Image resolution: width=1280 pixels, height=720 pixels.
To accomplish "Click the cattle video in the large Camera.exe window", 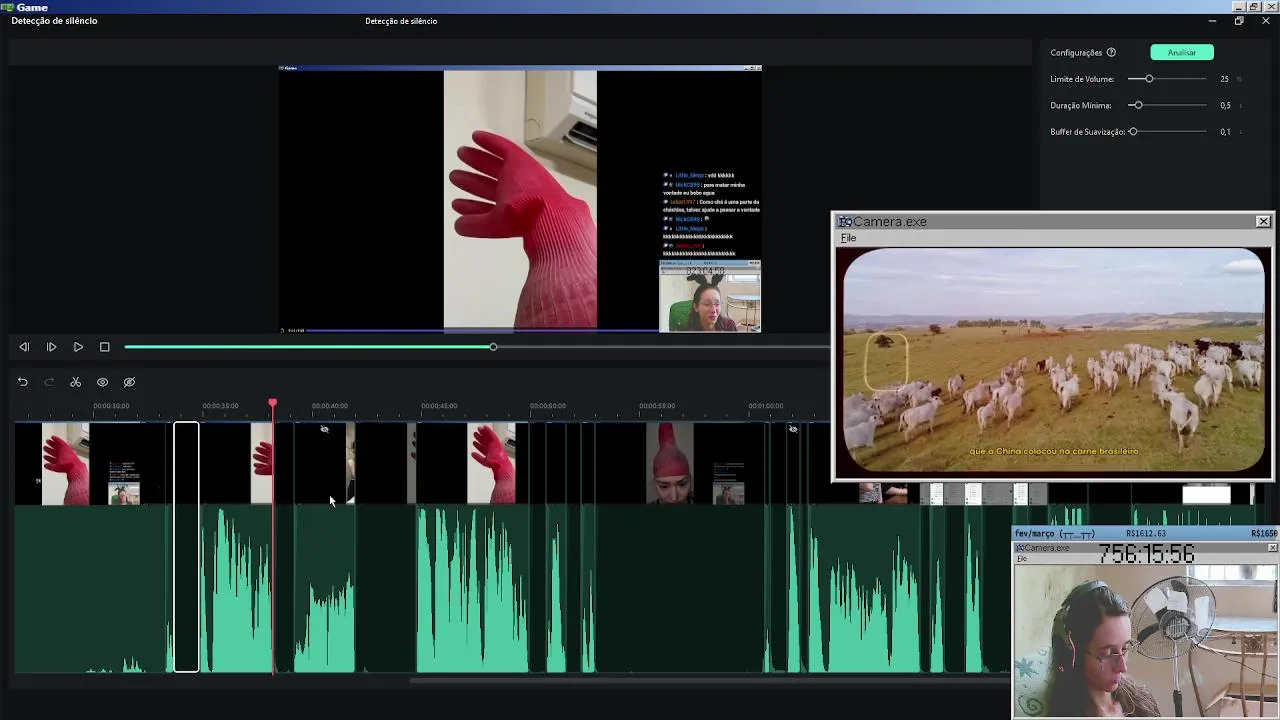I will [x=1054, y=360].
